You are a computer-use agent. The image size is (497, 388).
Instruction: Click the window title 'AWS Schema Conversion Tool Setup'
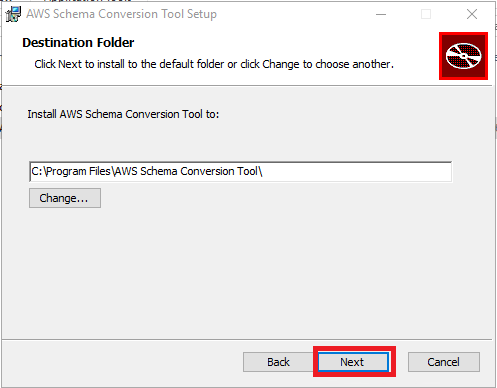[x=121, y=14]
